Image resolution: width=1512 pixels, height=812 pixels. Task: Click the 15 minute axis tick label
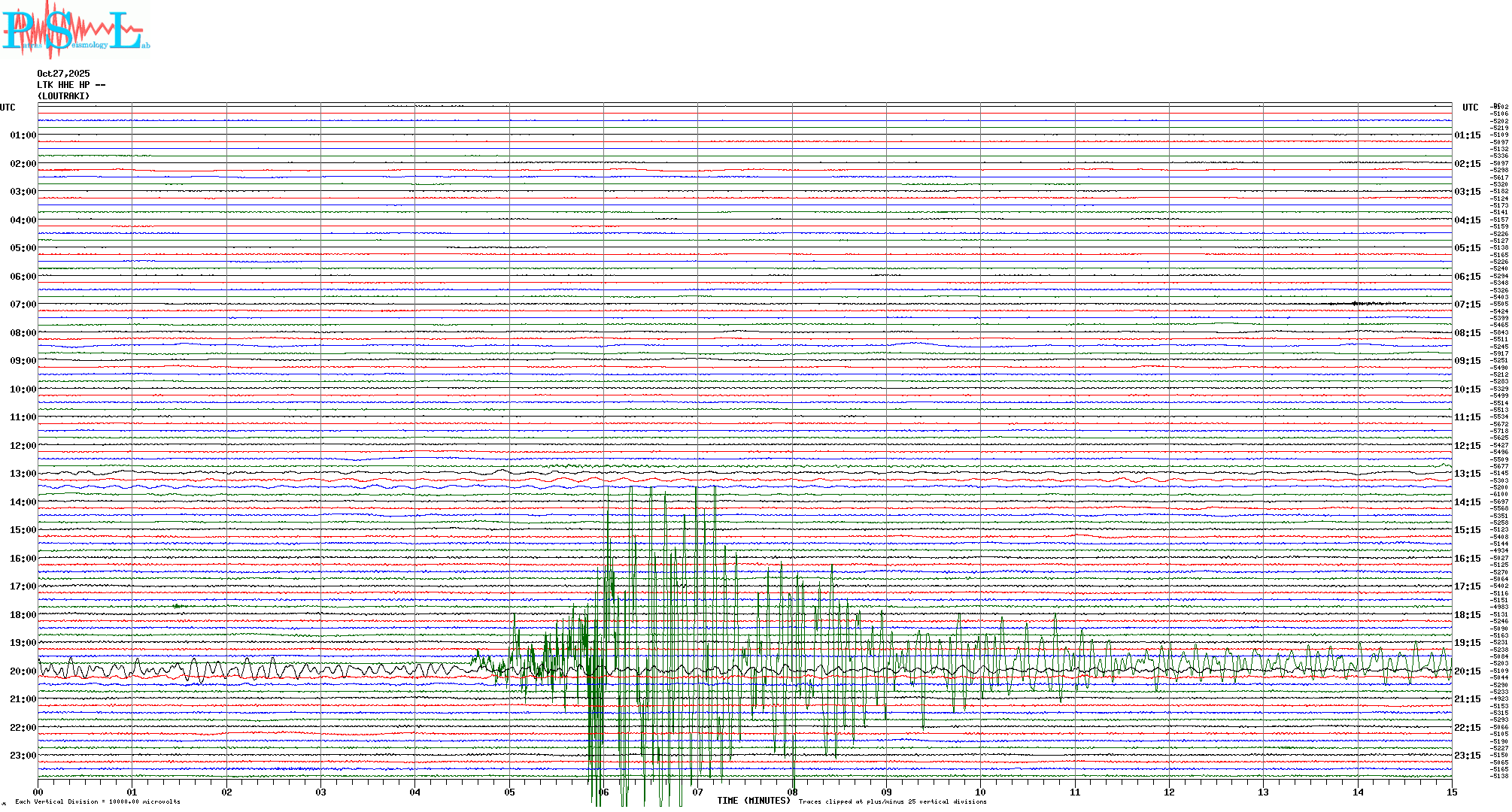1451,792
